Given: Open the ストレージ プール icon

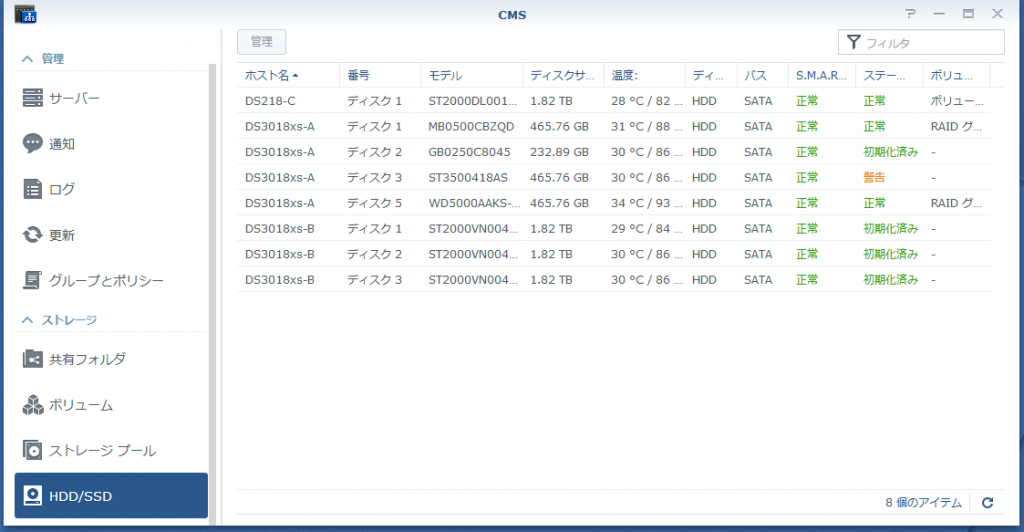Looking at the screenshot, I should point(32,450).
